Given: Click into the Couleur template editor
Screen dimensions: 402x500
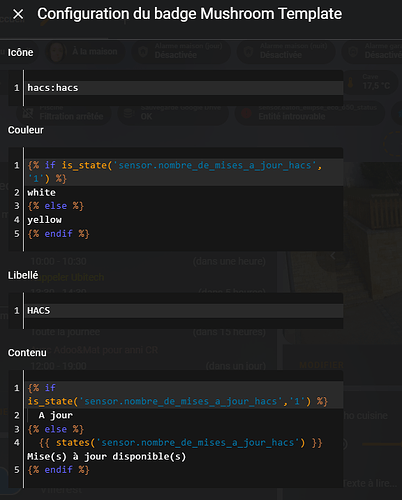Looking at the screenshot, I should click(x=176, y=199).
